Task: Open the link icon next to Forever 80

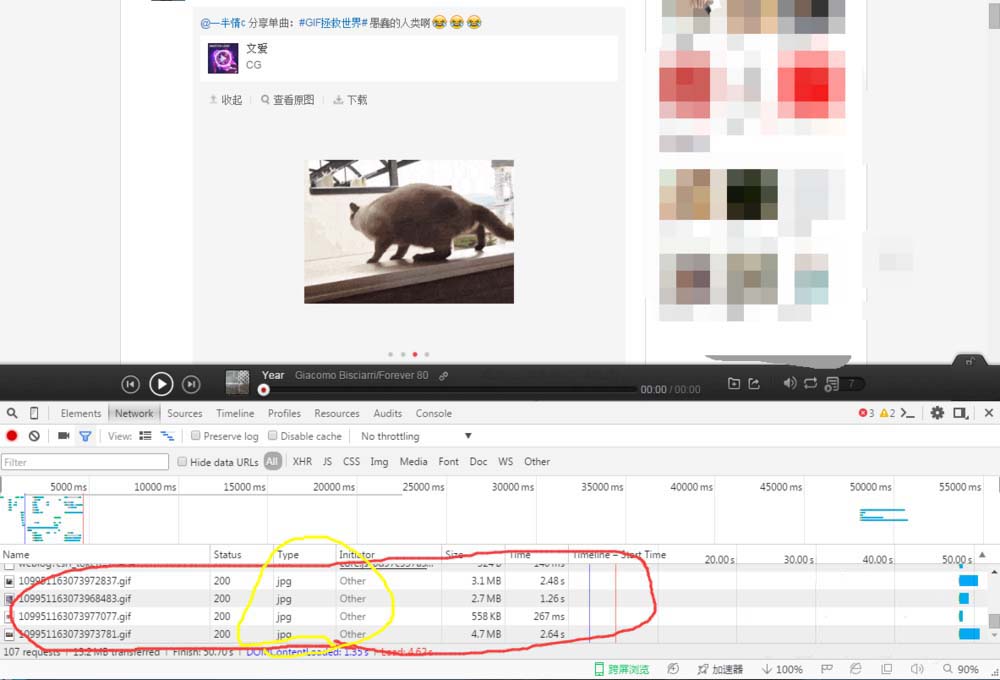Action: (443, 376)
